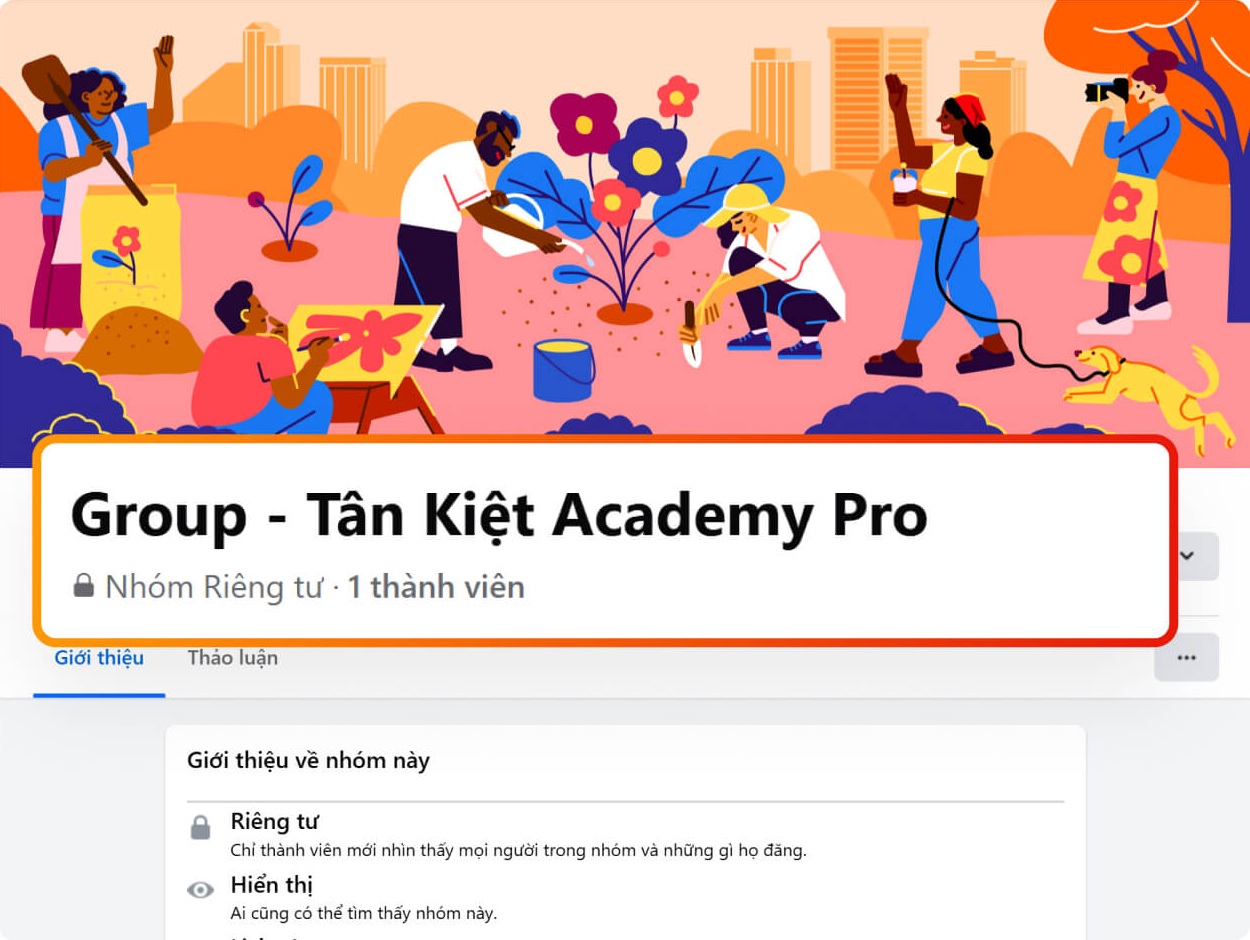Screen dimensions: 1250x940
Task: Click the yellow hat of the crouching gardener
Action: coord(743,206)
